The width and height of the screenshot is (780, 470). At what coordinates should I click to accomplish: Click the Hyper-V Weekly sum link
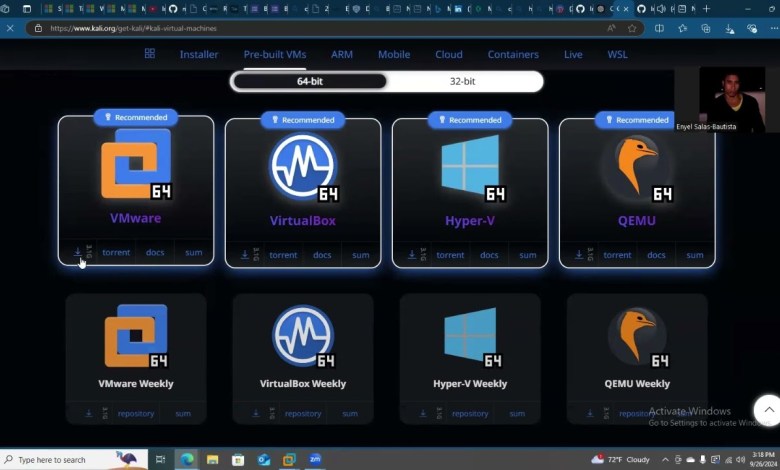[x=517, y=413]
